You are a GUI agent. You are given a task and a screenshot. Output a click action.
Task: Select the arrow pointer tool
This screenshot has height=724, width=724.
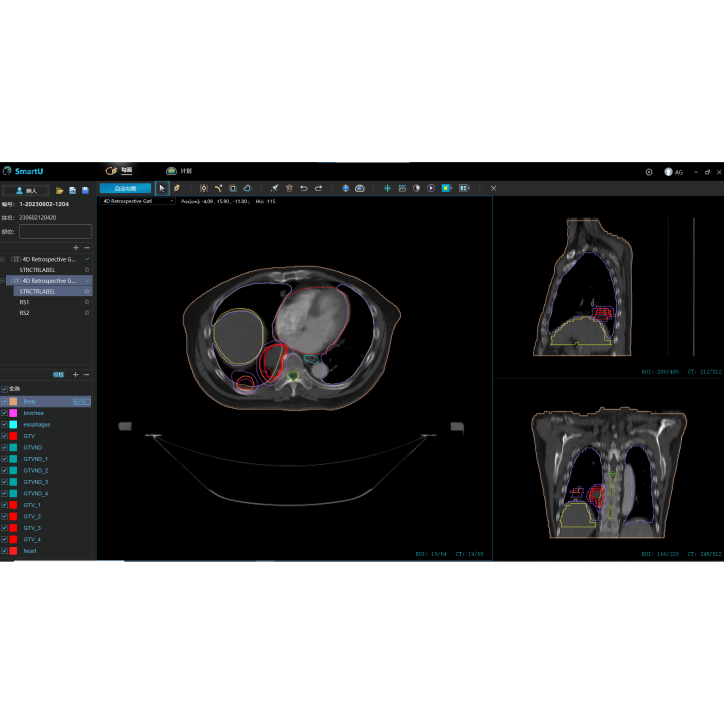click(x=162, y=188)
